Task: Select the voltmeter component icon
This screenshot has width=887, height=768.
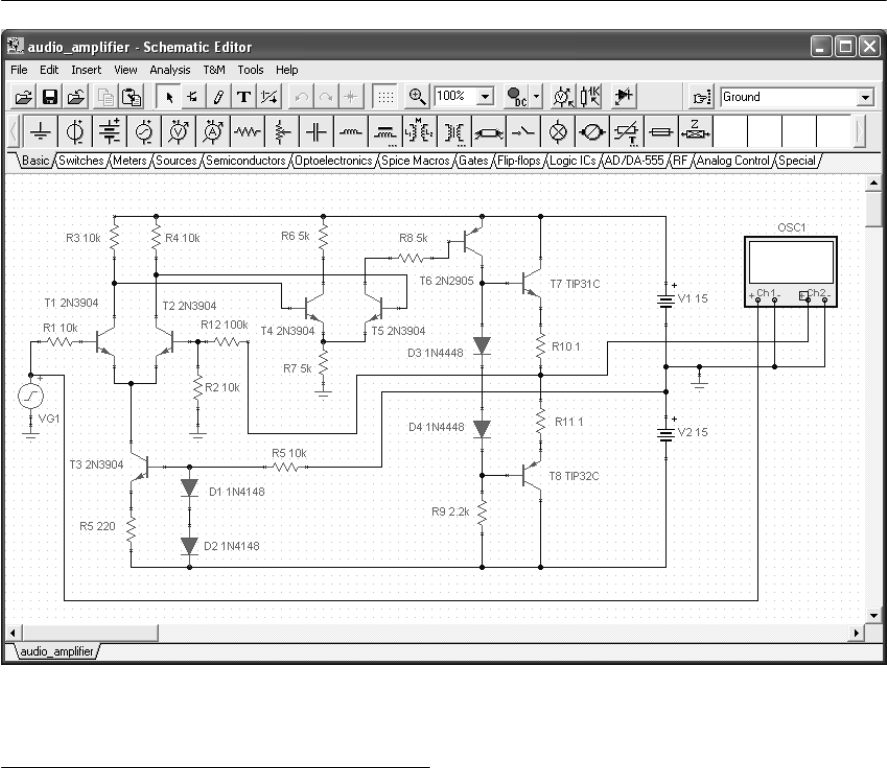Action: click(179, 132)
